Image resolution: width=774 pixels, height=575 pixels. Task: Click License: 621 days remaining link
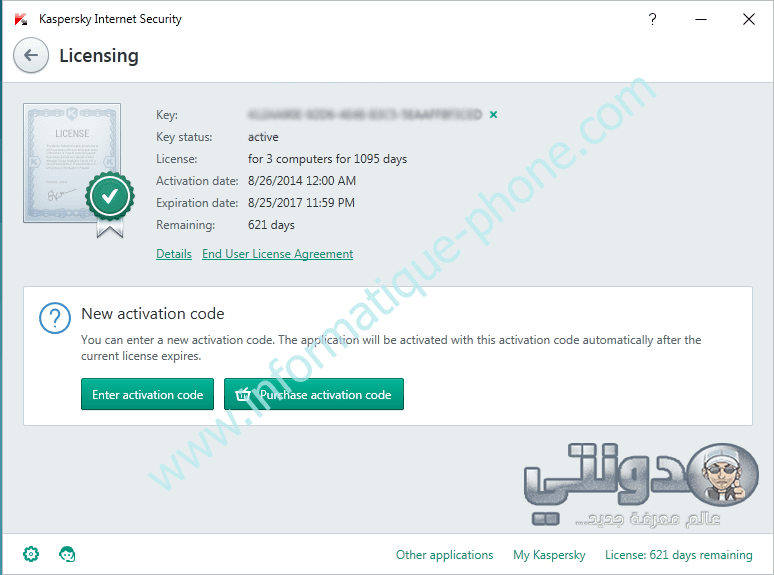click(x=679, y=555)
